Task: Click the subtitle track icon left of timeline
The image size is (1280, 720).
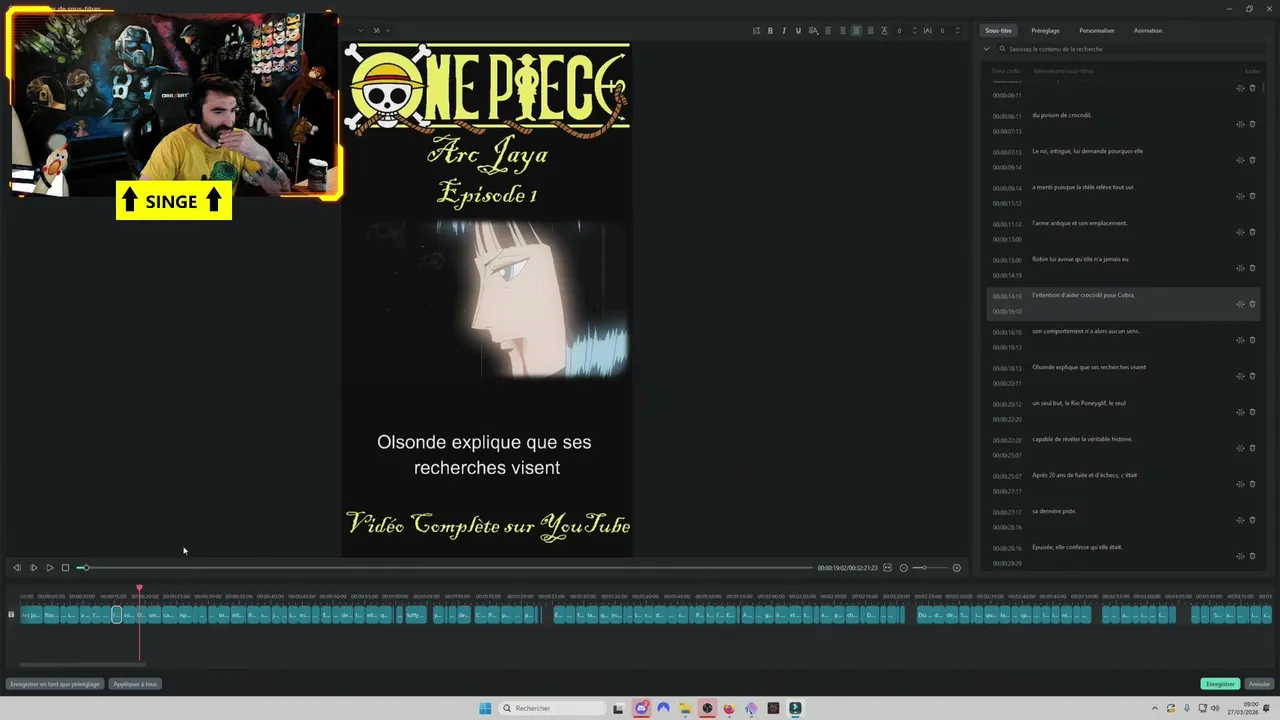Action: tap(11, 615)
